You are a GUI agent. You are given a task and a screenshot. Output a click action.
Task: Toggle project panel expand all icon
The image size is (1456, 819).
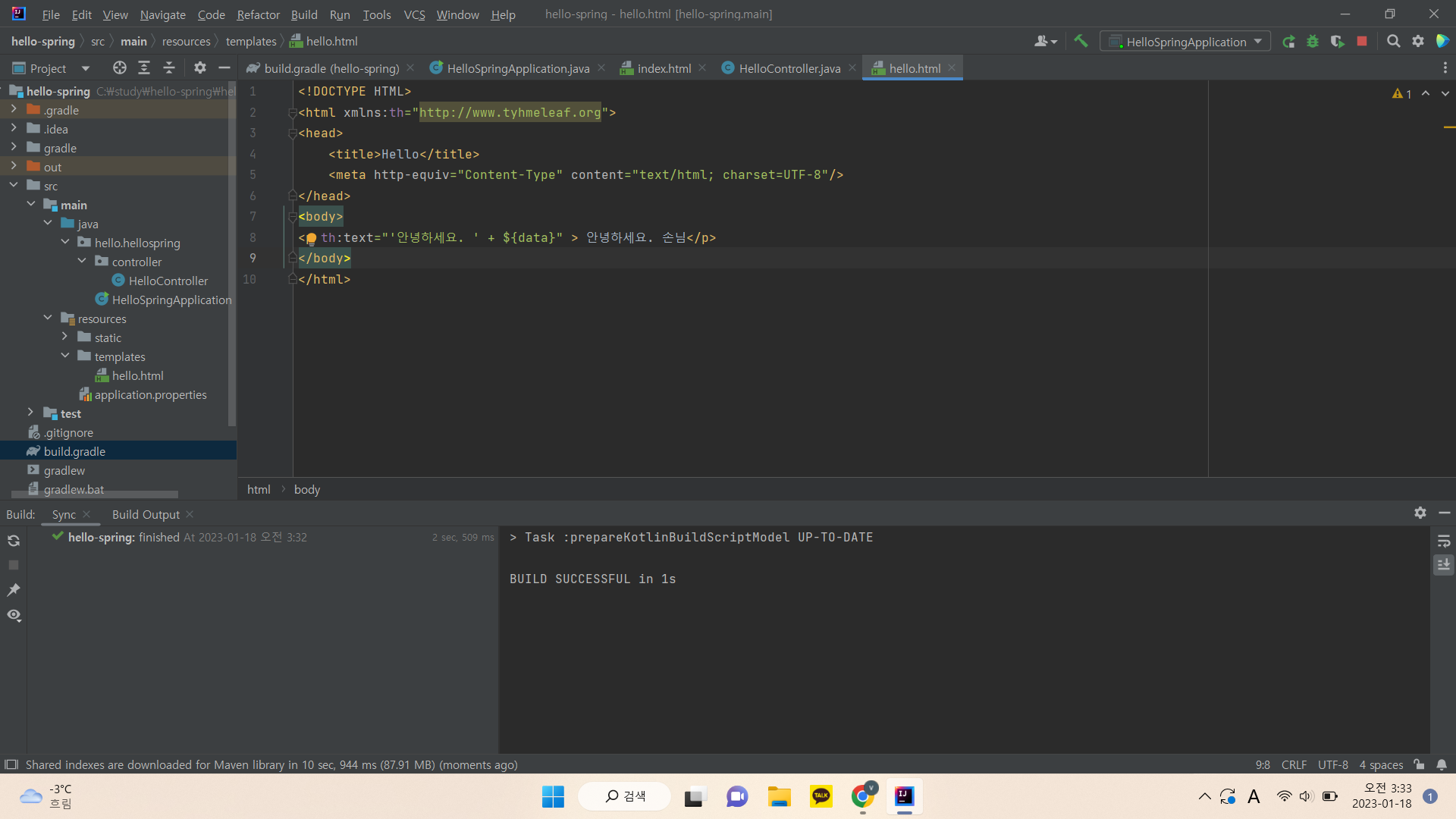click(x=144, y=67)
